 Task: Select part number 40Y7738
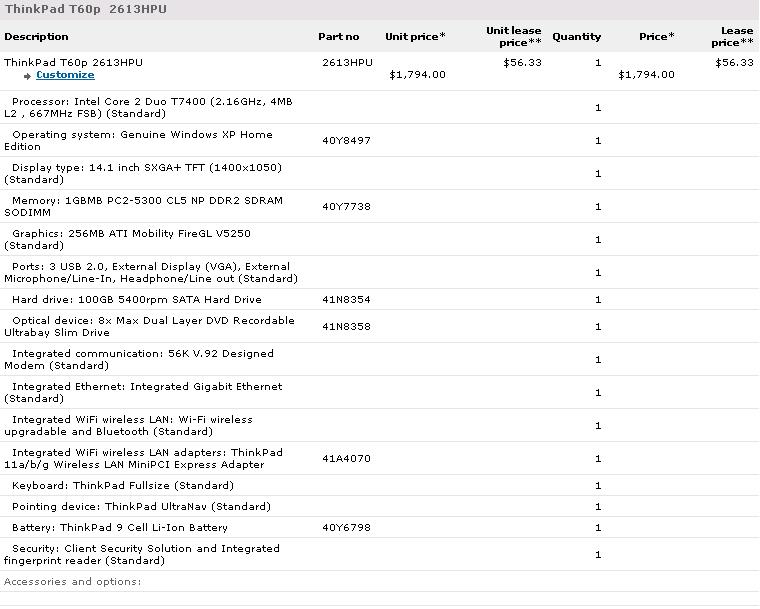[x=347, y=207]
